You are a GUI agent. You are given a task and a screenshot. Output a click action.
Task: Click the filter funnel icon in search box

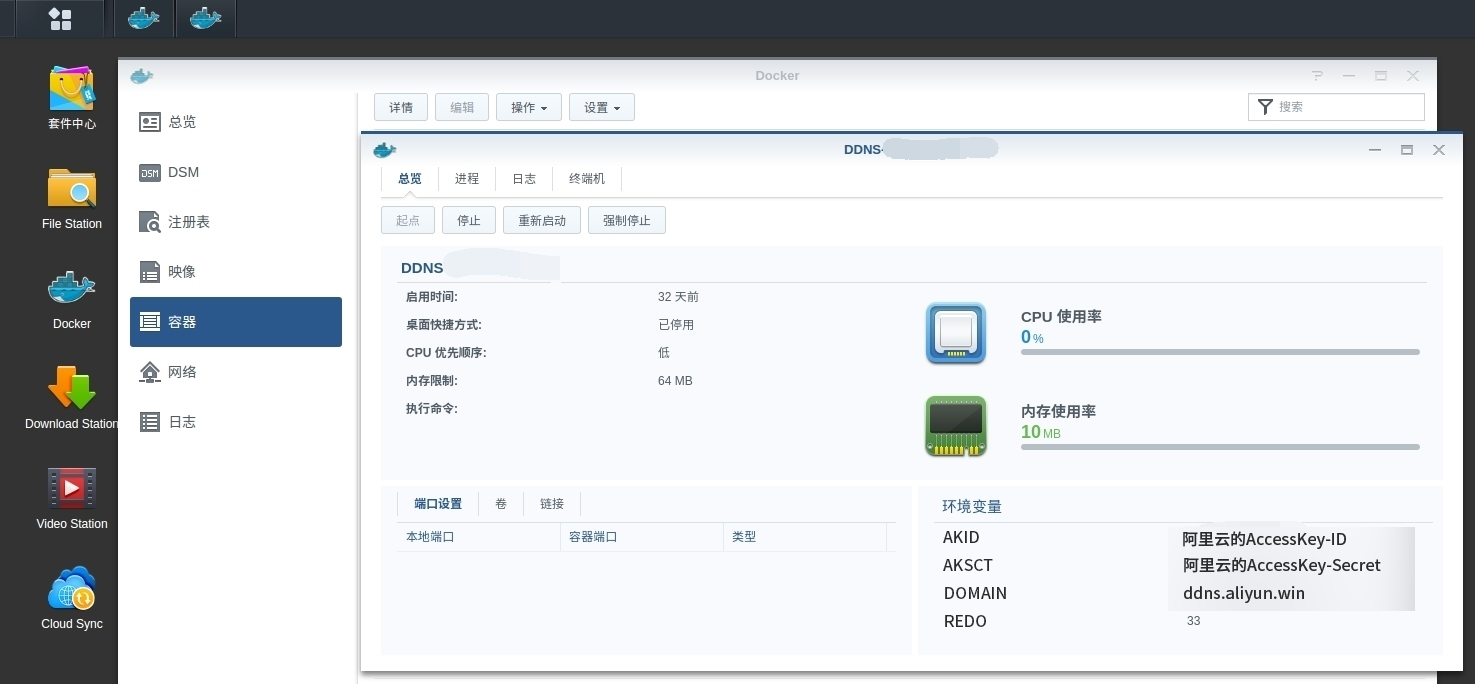pos(1265,107)
